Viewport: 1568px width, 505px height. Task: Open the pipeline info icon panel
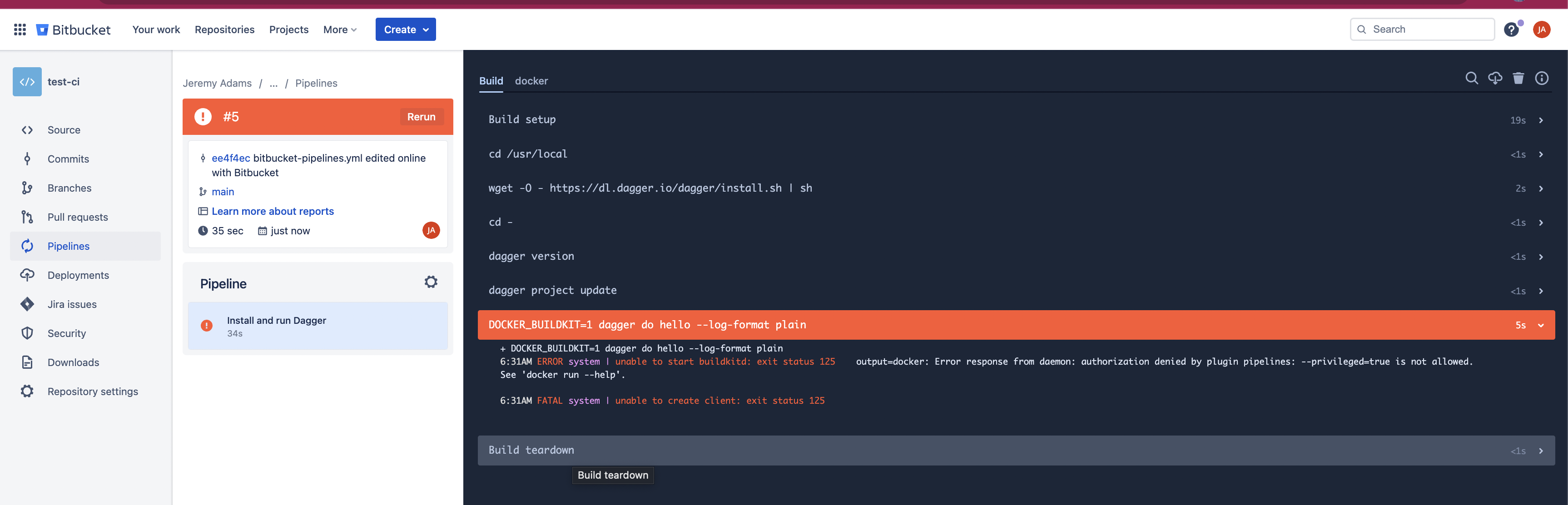[1543, 79]
